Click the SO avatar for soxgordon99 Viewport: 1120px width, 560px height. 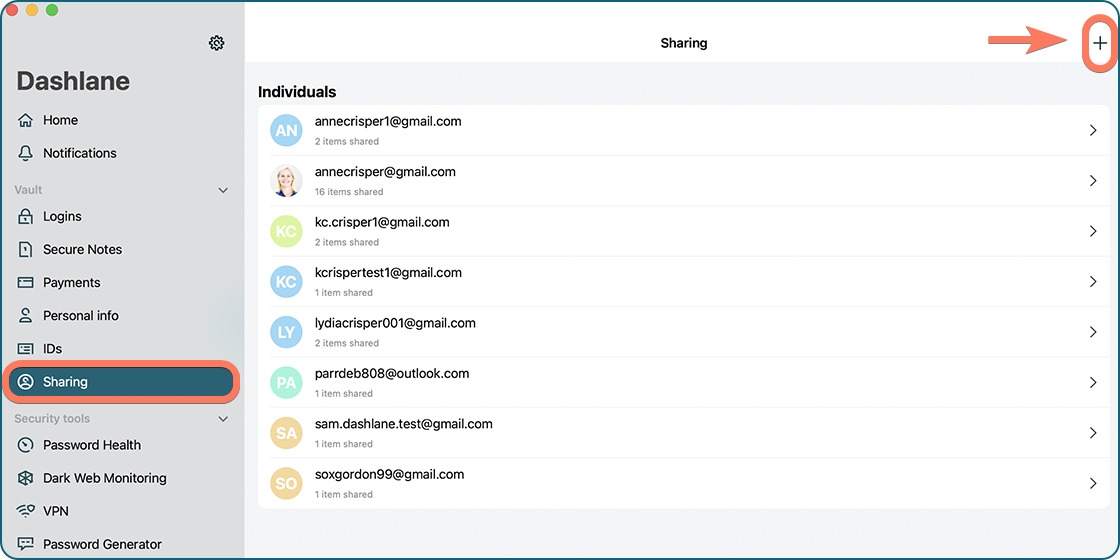tap(286, 483)
